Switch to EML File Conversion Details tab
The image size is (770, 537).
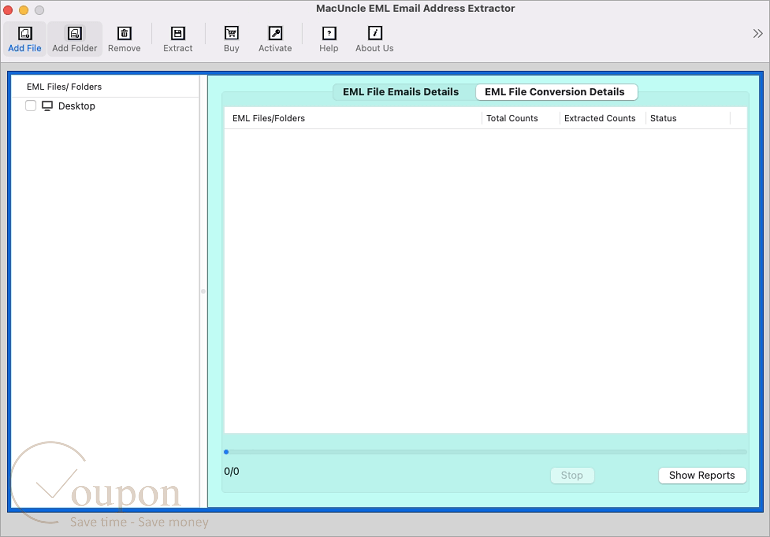555,92
